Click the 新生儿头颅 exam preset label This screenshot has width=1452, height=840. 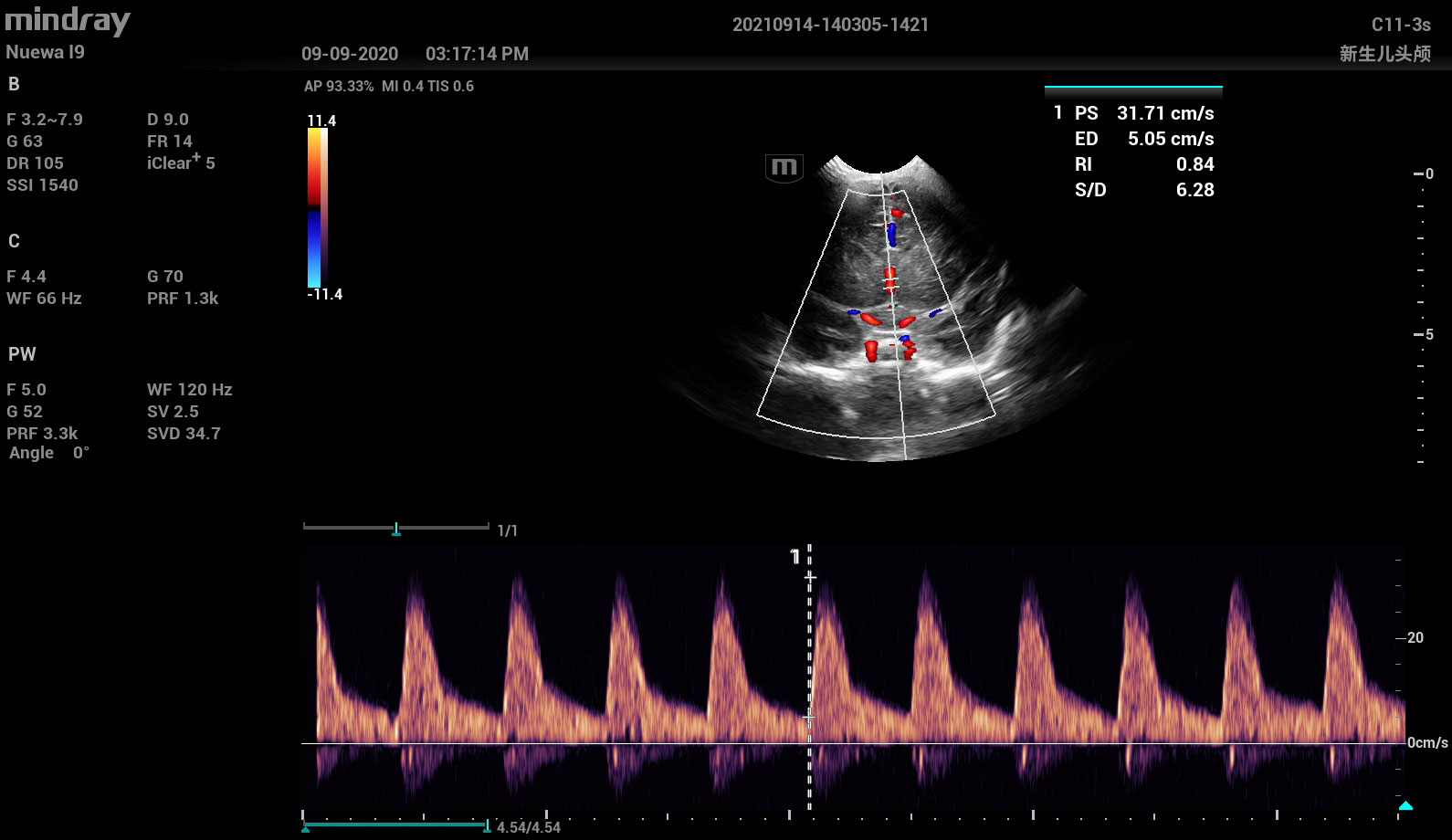coord(1384,54)
